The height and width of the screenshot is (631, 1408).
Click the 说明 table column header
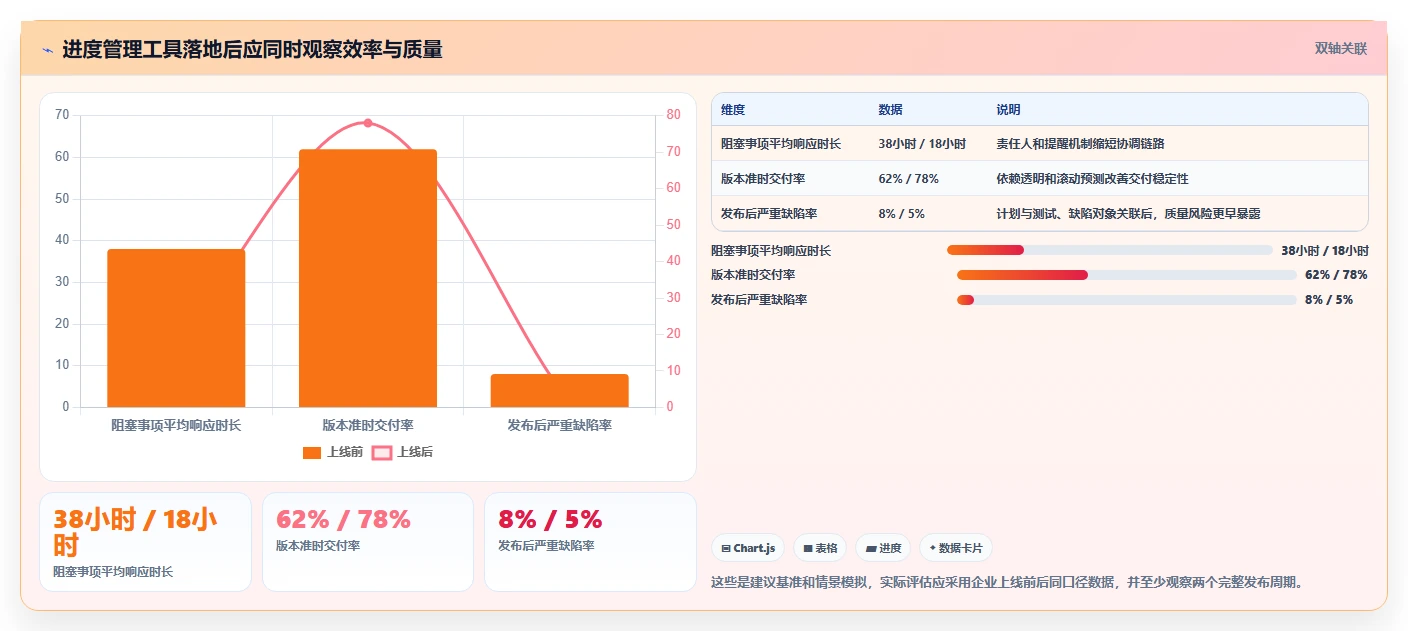pyautogui.click(x=1008, y=110)
